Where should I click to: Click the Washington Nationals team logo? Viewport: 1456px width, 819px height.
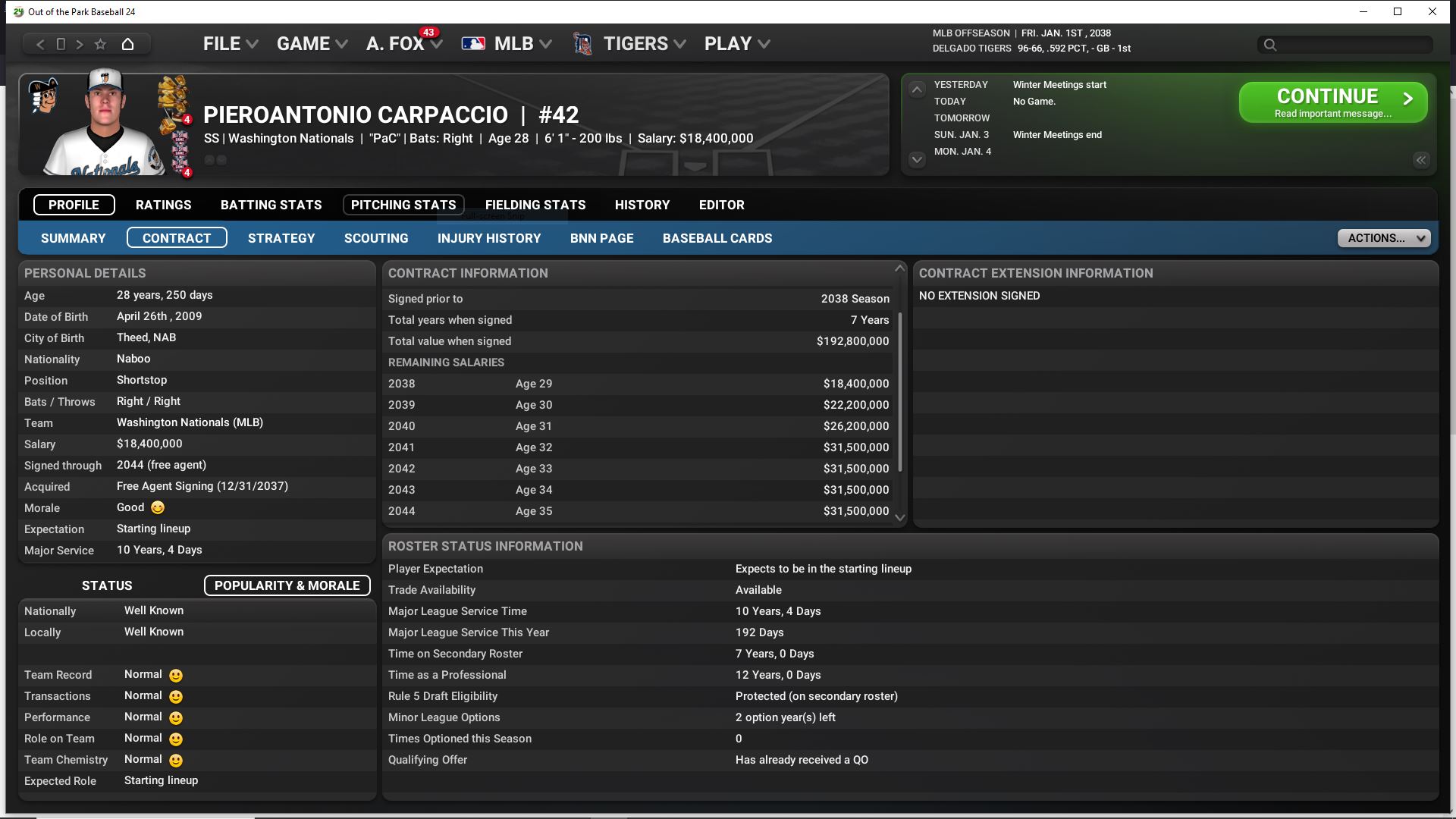(43, 96)
